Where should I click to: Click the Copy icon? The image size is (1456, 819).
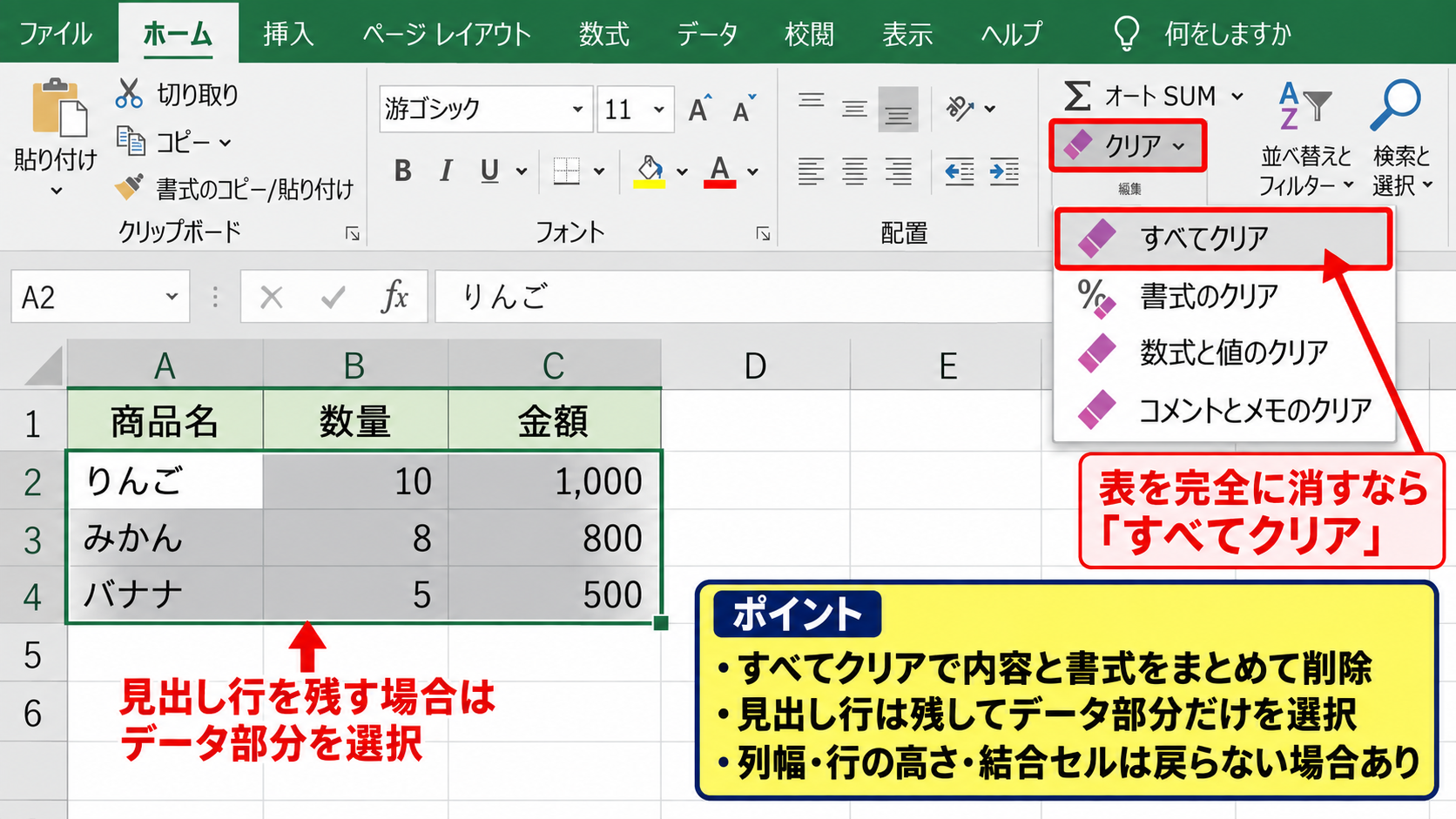coord(131,141)
